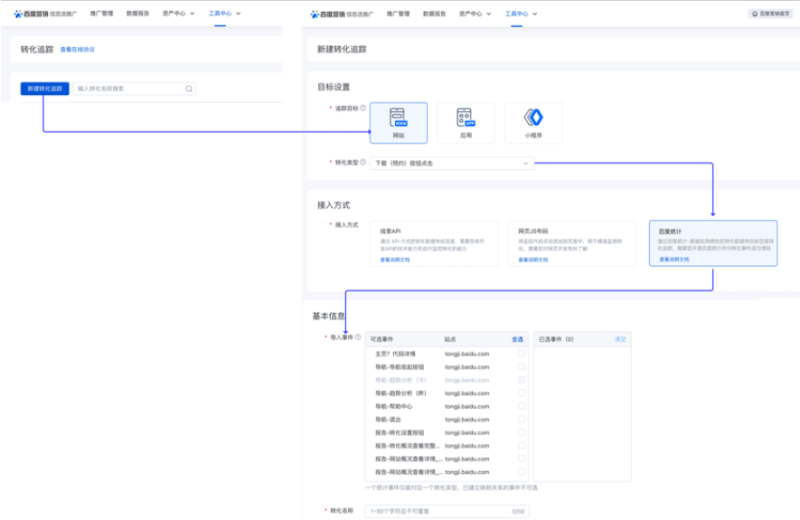Focus the 输入转化名称搜索 search field
Image resolution: width=800 pixels, height=520 pixels.
[x=134, y=89]
